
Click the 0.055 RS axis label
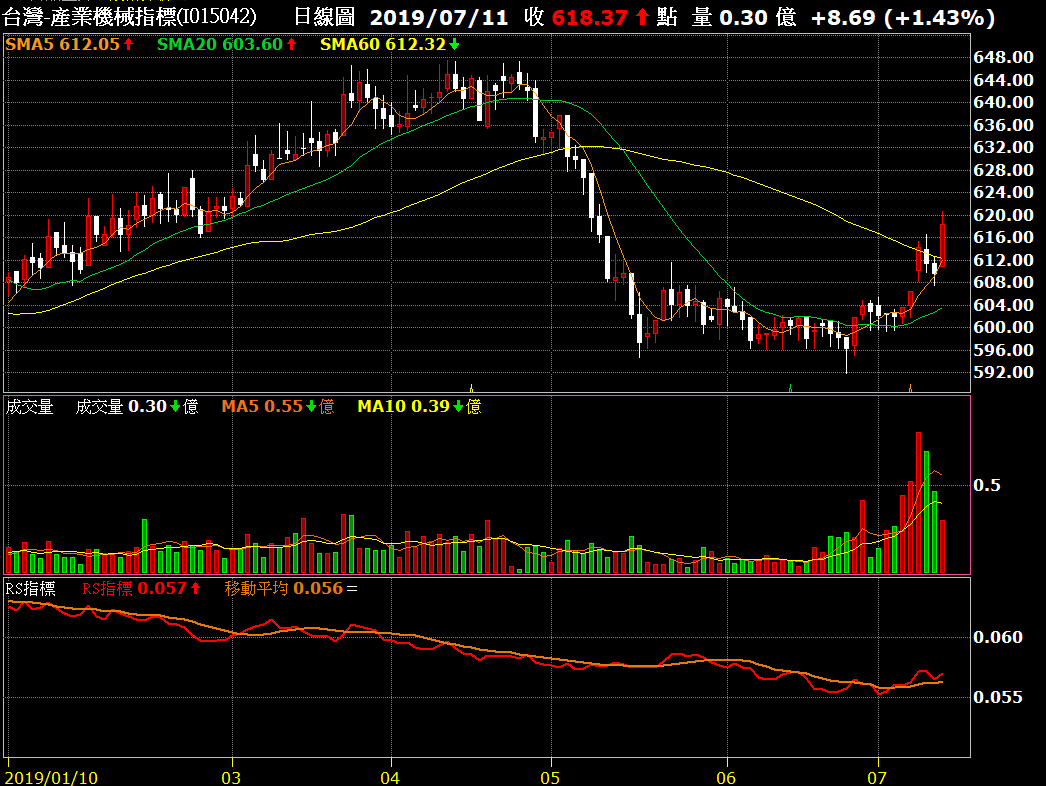(997, 697)
